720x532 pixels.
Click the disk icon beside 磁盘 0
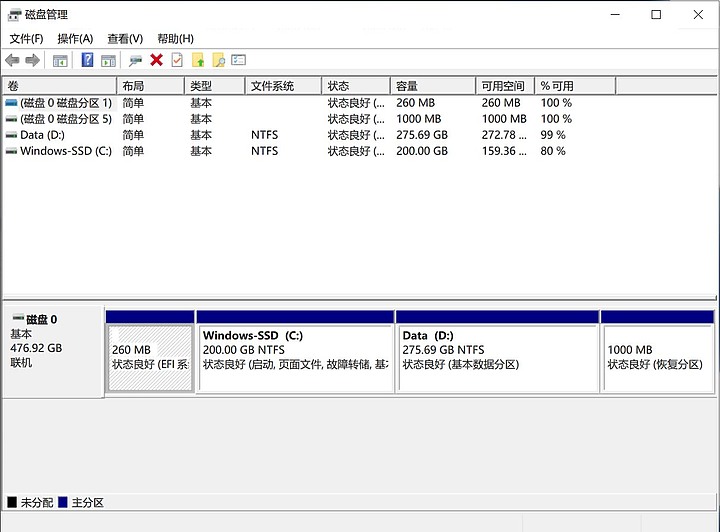(18, 318)
